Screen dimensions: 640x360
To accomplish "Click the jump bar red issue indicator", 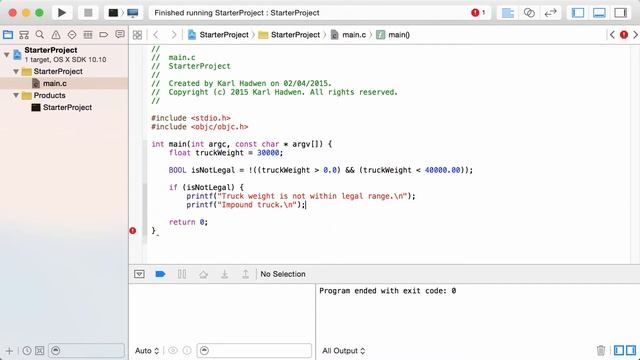I will (624, 35).
